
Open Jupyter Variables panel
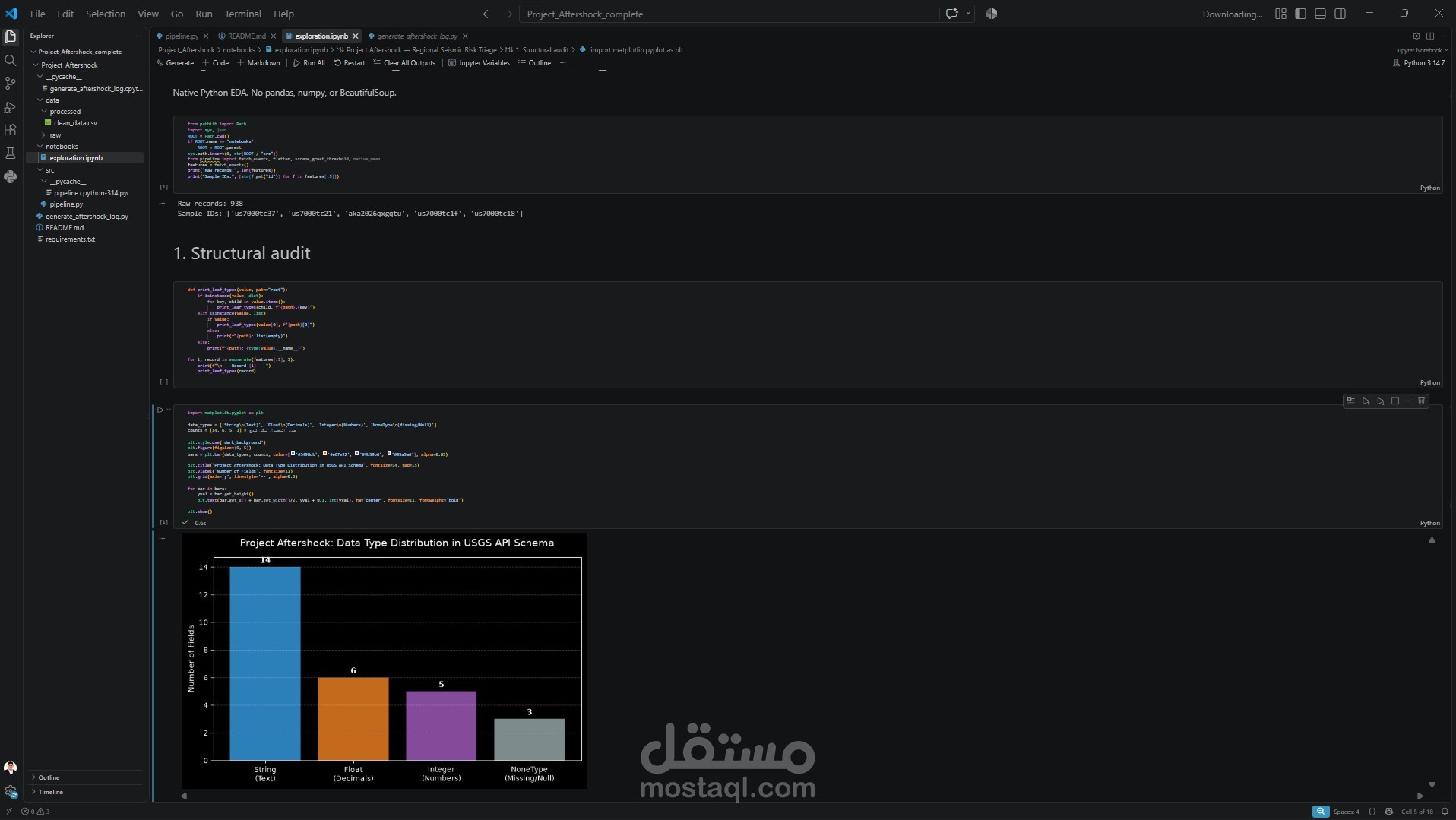(x=479, y=63)
